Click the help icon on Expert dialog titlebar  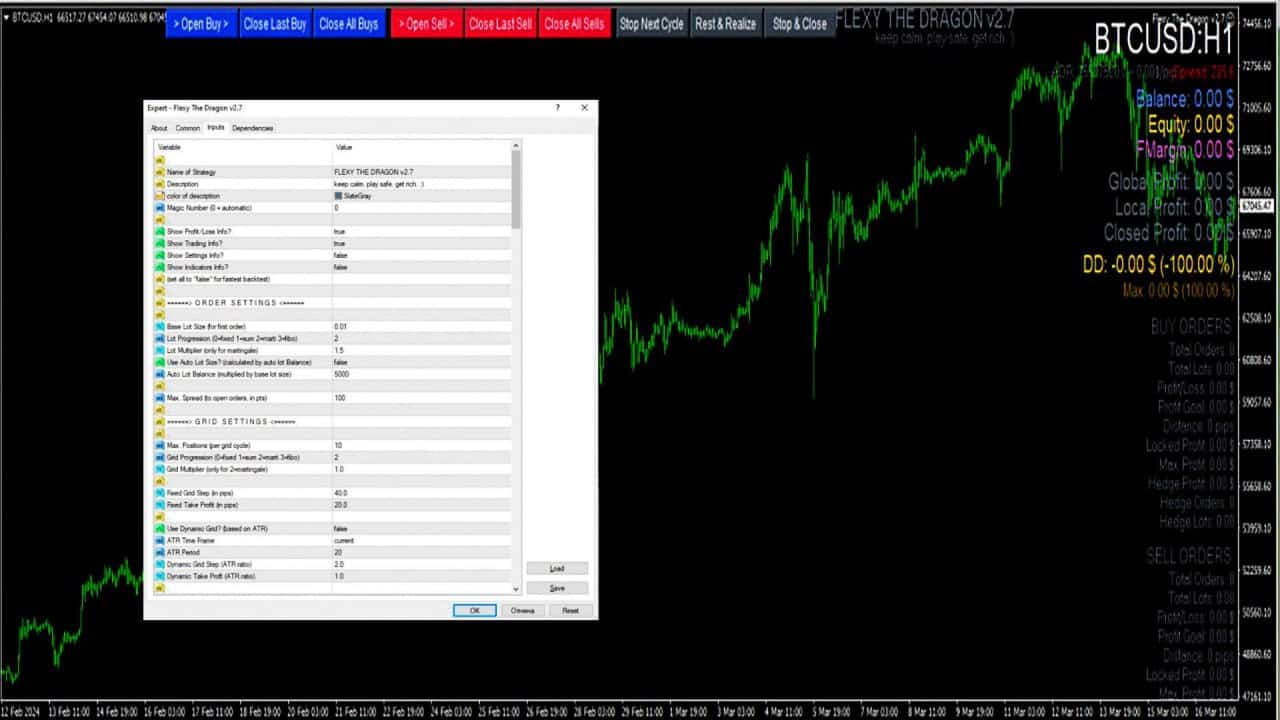tap(558, 108)
